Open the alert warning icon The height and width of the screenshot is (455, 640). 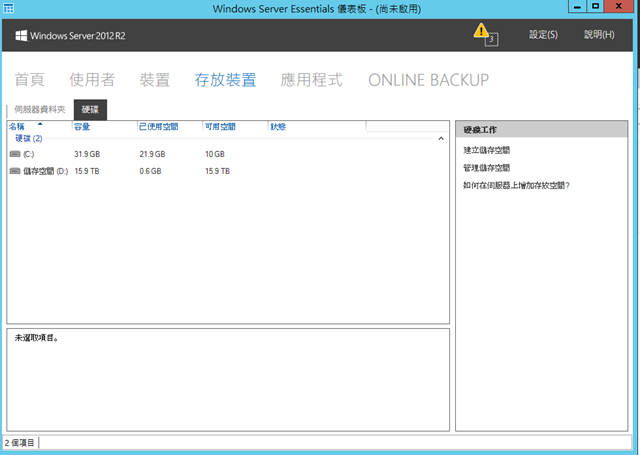[481, 30]
